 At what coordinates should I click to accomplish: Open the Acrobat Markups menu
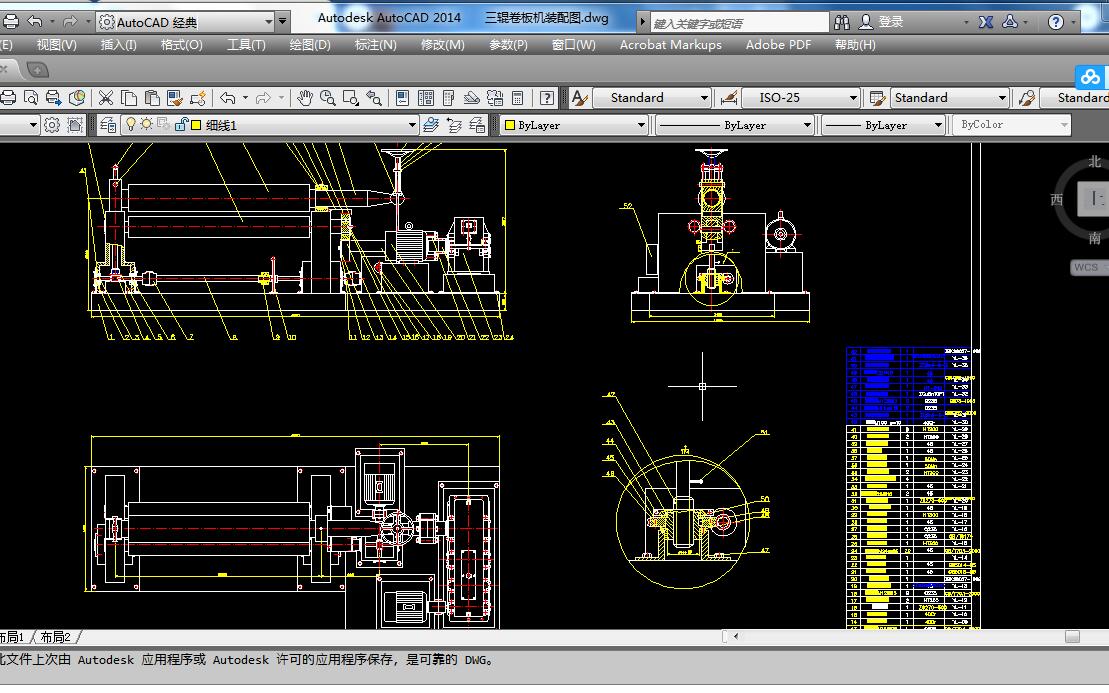tap(670, 45)
